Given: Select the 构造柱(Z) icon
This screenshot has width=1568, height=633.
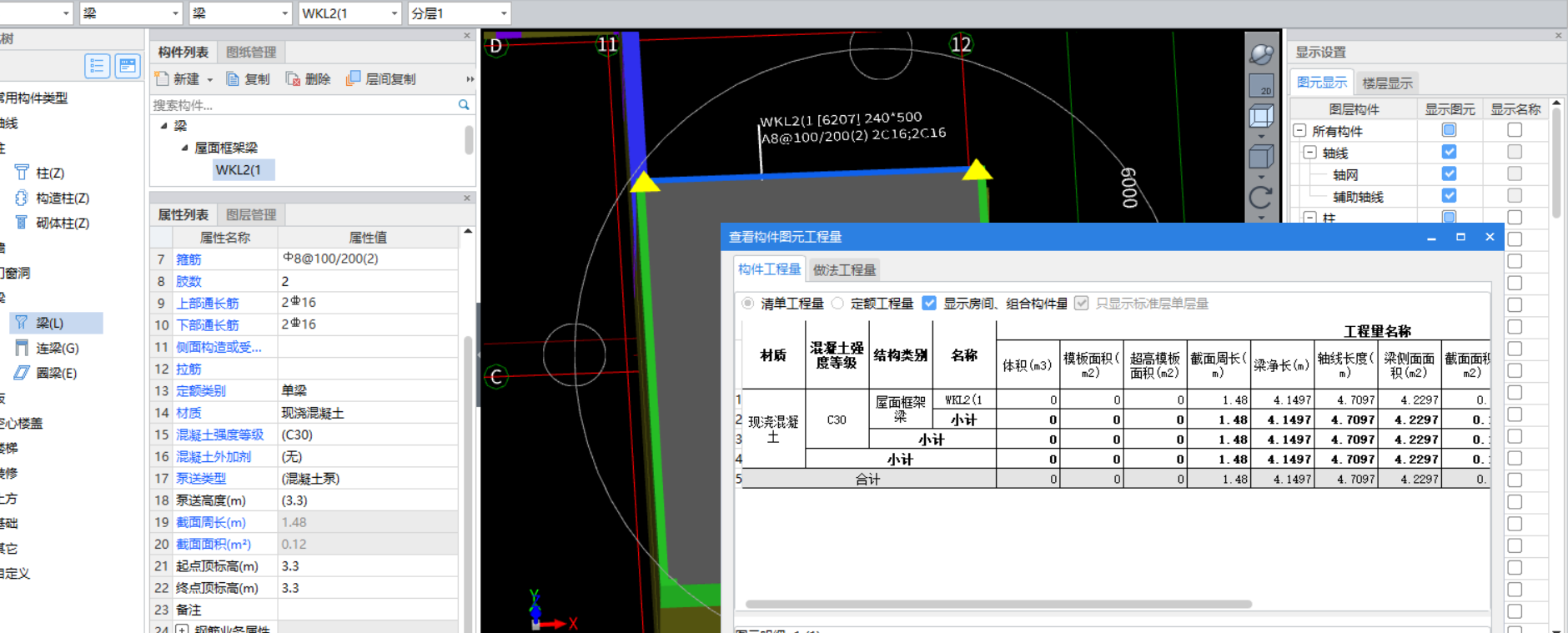Looking at the screenshot, I should coord(22,198).
